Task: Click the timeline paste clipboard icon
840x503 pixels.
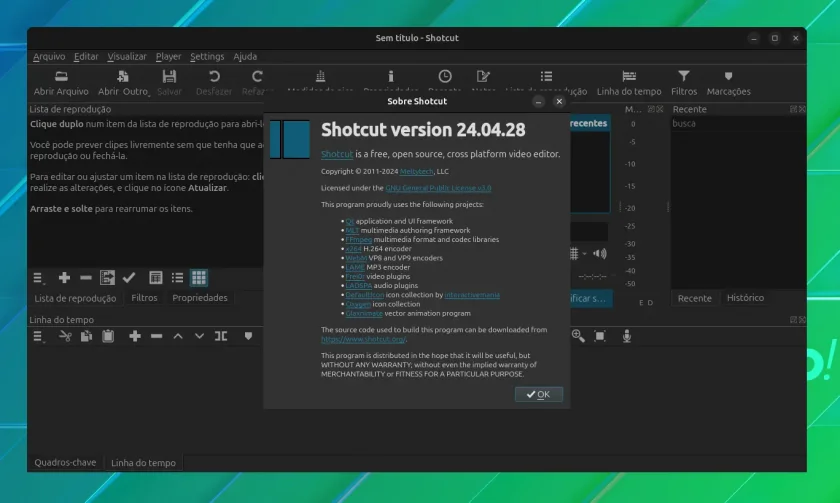Action: click(108, 336)
